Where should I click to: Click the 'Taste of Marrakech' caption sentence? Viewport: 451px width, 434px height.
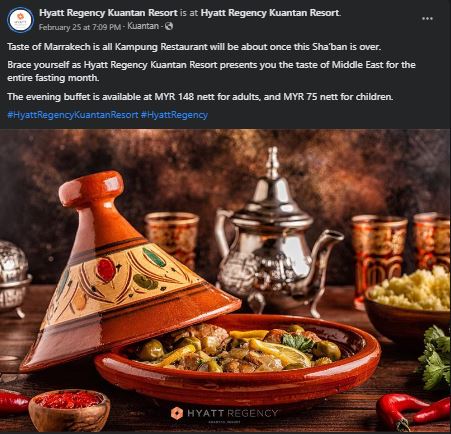194,46
